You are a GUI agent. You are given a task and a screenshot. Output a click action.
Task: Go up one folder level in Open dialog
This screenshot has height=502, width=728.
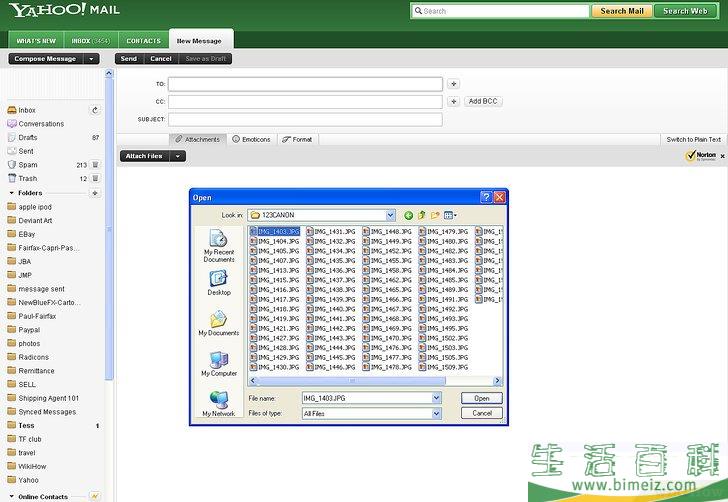tap(422, 215)
